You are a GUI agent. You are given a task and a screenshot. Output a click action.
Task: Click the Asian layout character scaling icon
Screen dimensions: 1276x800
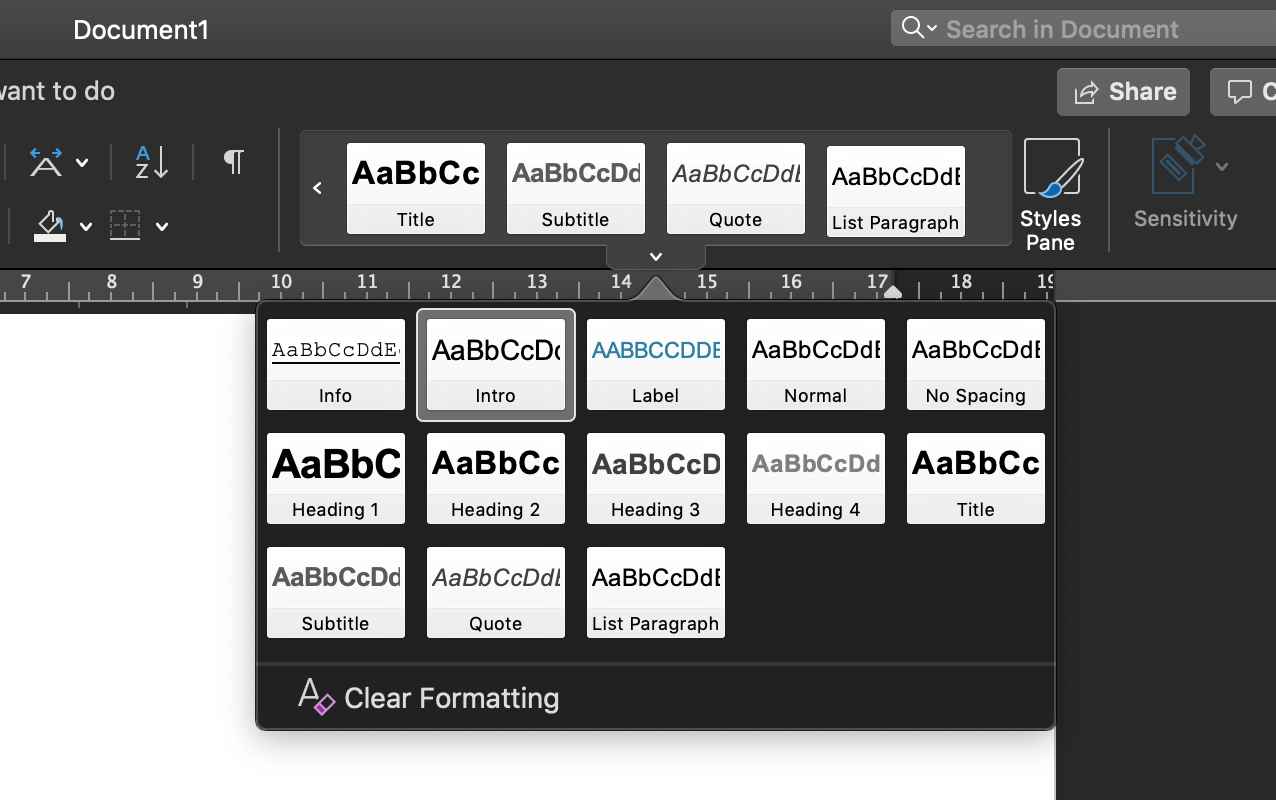point(46,162)
